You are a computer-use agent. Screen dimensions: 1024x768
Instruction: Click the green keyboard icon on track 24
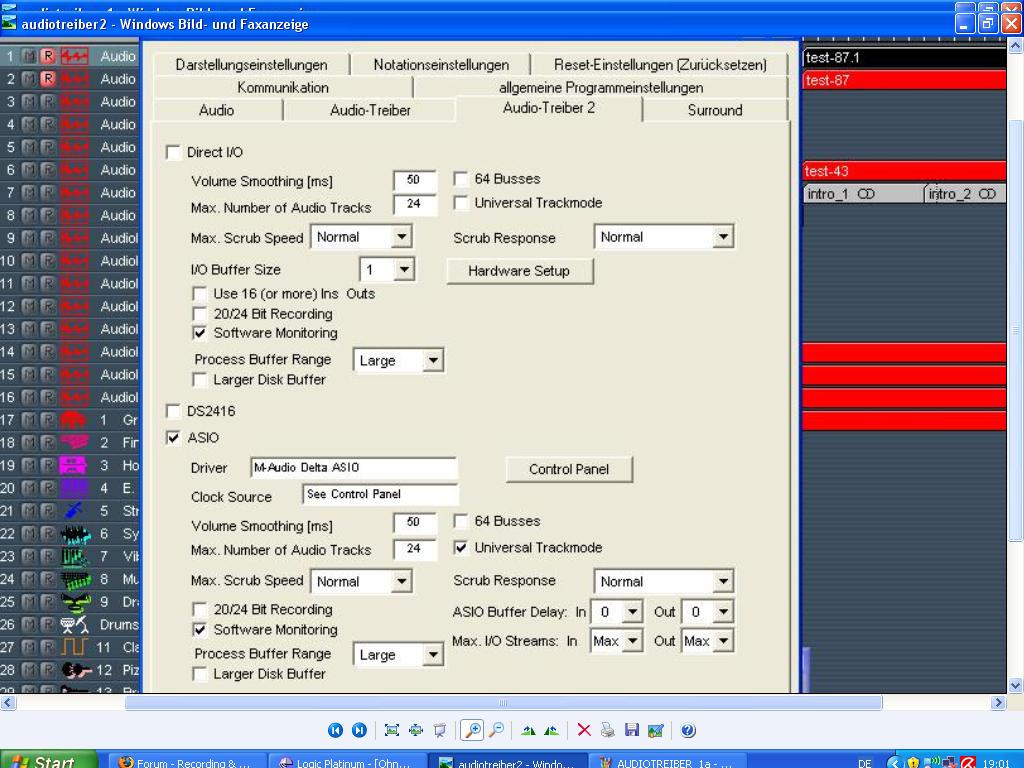pyautogui.click(x=74, y=579)
